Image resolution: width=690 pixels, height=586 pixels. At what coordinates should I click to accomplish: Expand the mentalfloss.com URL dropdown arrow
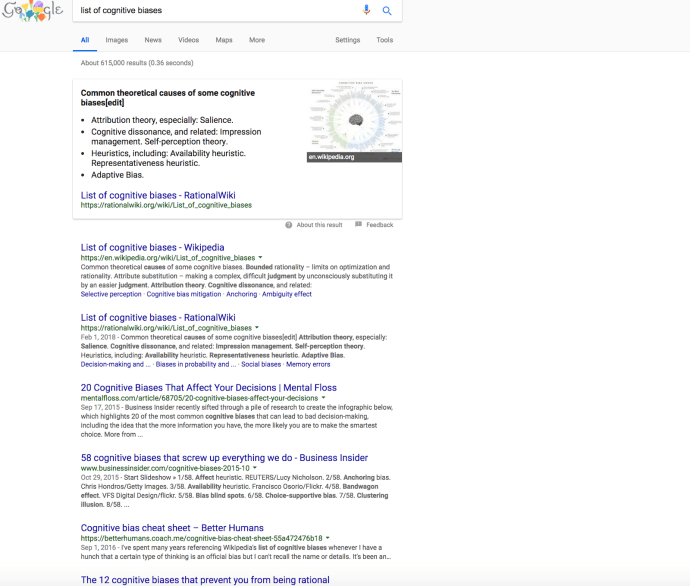click(x=323, y=397)
